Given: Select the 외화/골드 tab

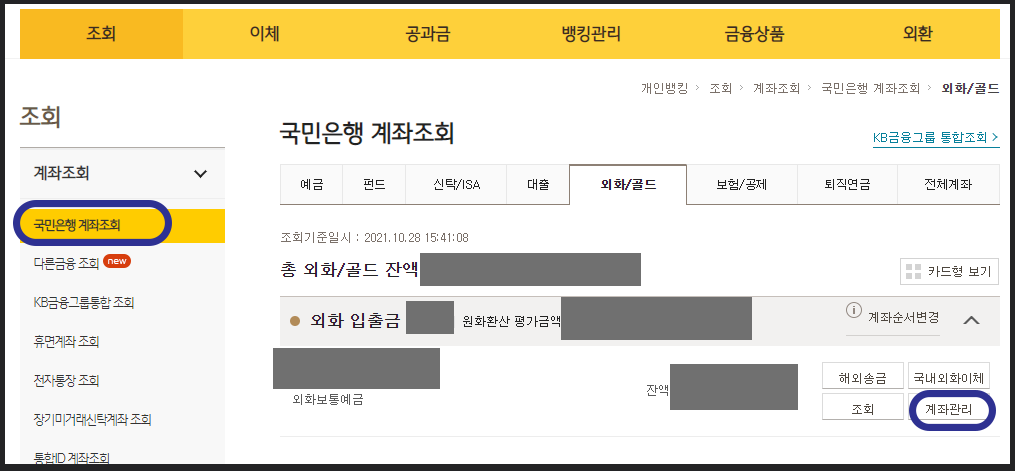Looking at the screenshot, I should 628,184.
